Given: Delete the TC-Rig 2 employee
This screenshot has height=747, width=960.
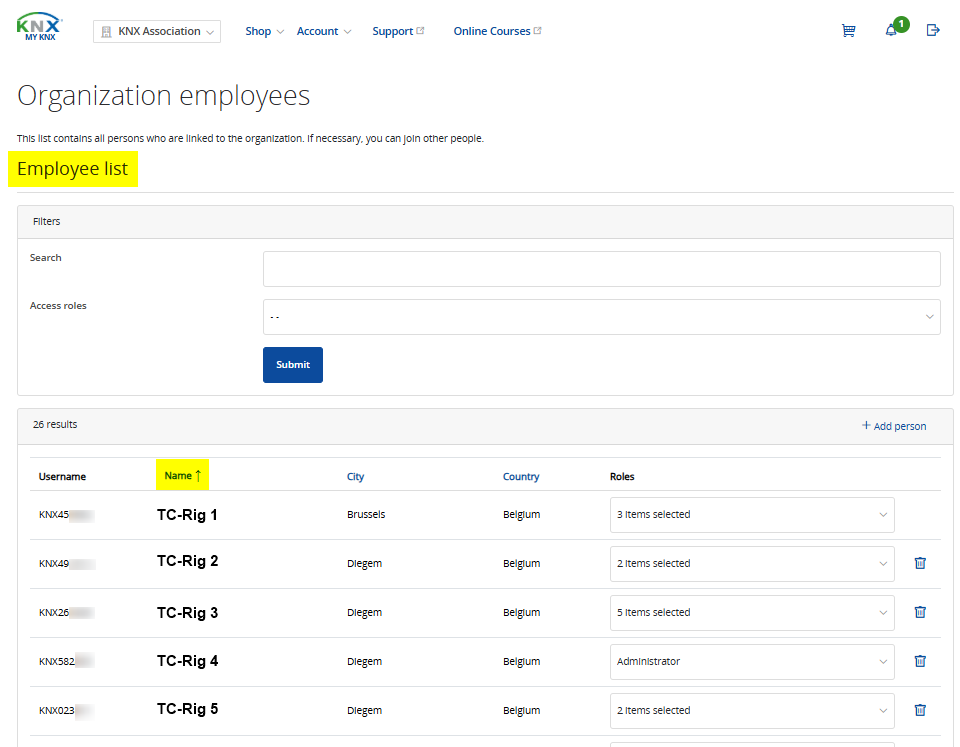Looking at the screenshot, I should click(x=920, y=563).
